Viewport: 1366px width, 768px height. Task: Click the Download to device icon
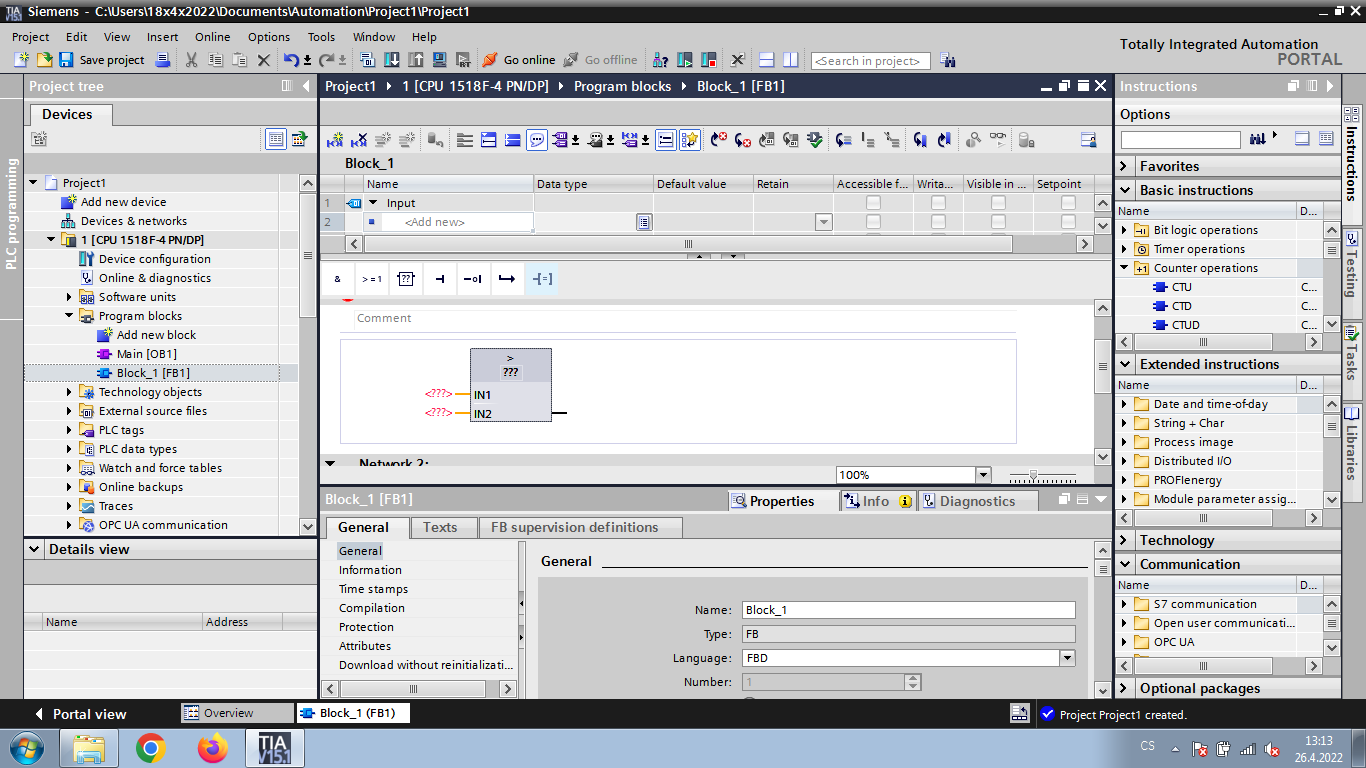pyautogui.click(x=391, y=60)
